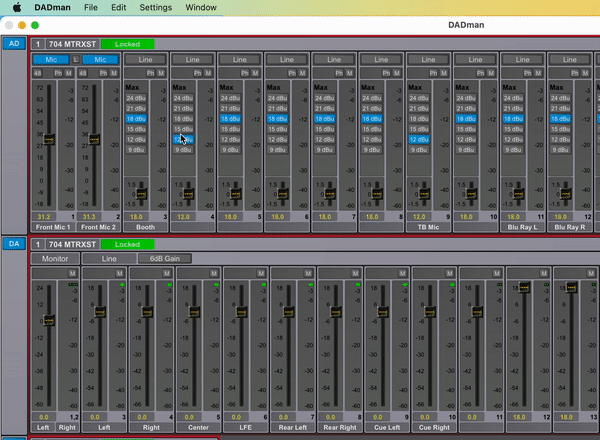Toggle Mic mode on AD channel 2
The height and width of the screenshot is (440, 600).
(x=101, y=59)
